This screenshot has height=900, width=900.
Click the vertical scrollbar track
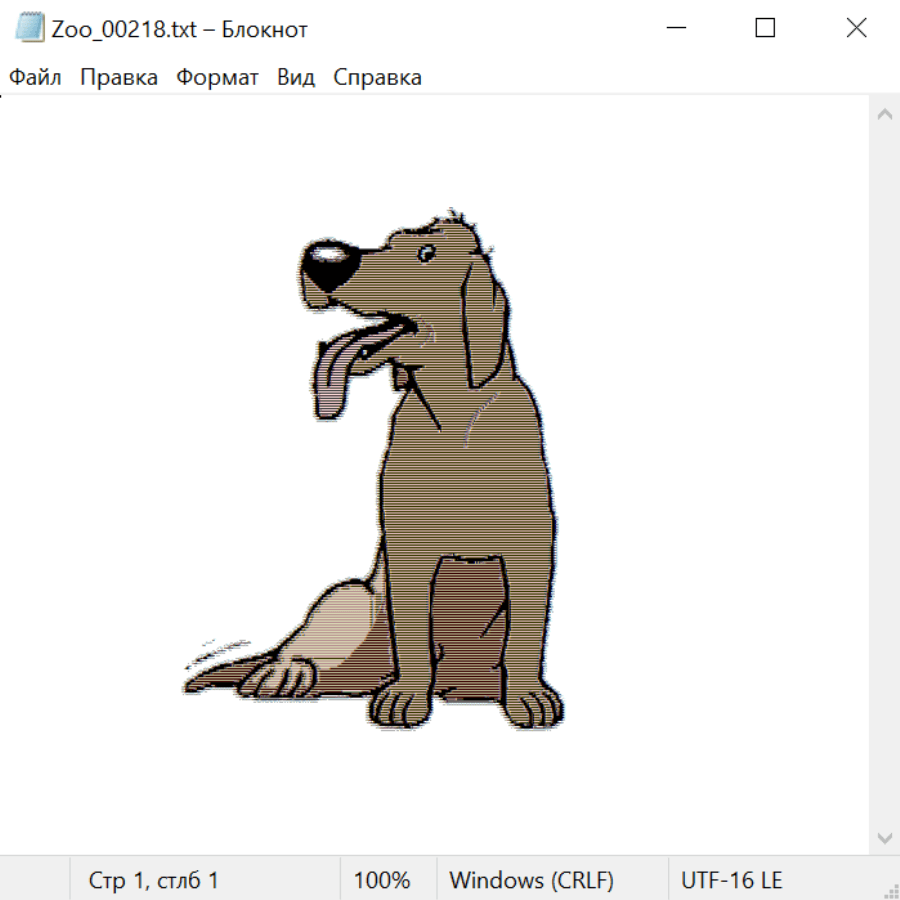coord(884,475)
